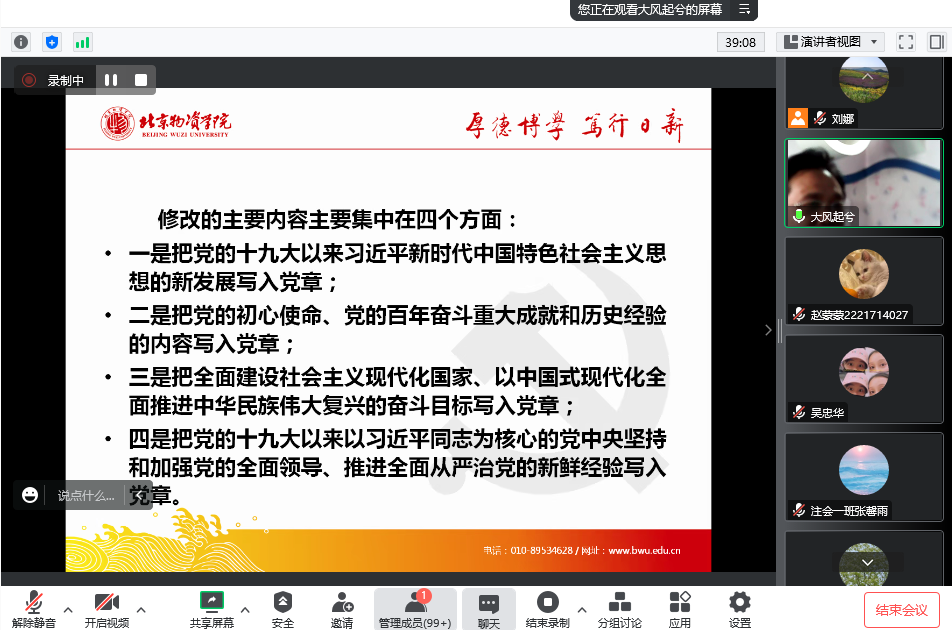This screenshot has width=952, height=630.
Task: Toggle the right side panel layout icon
Action: 936,42
